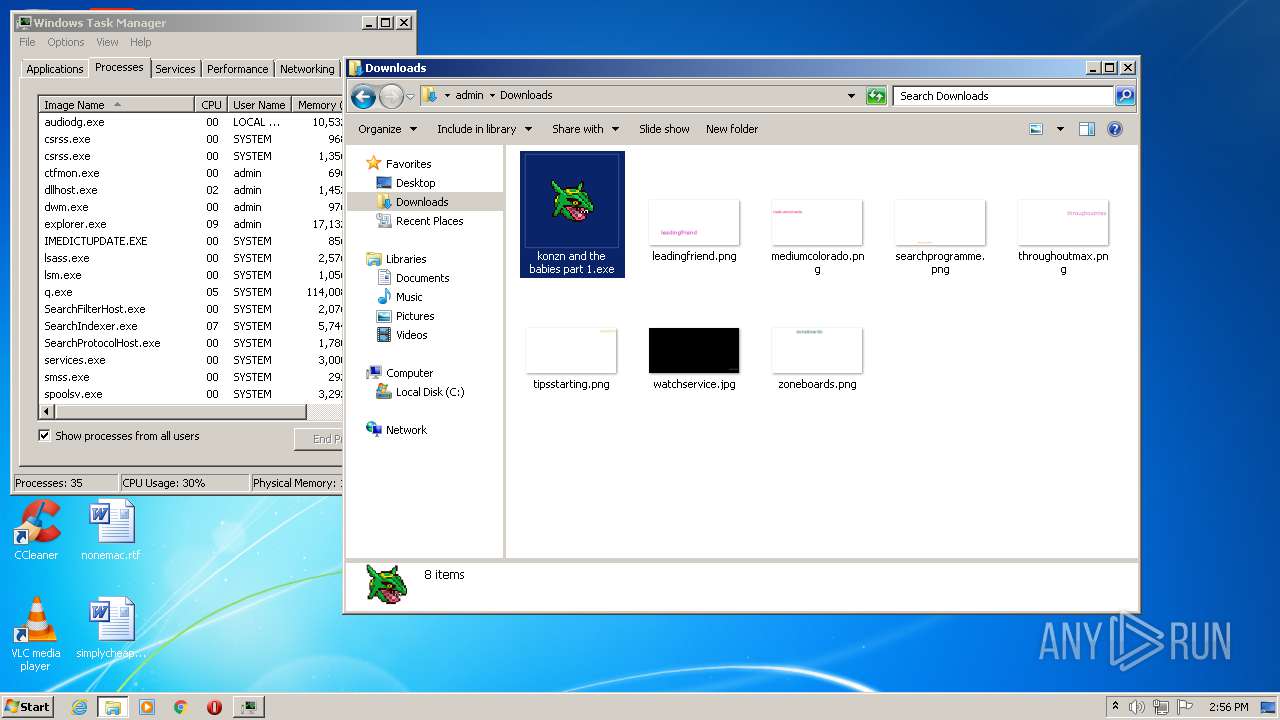Switch to Networking tab
The height and width of the screenshot is (720, 1280).
coord(307,69)
